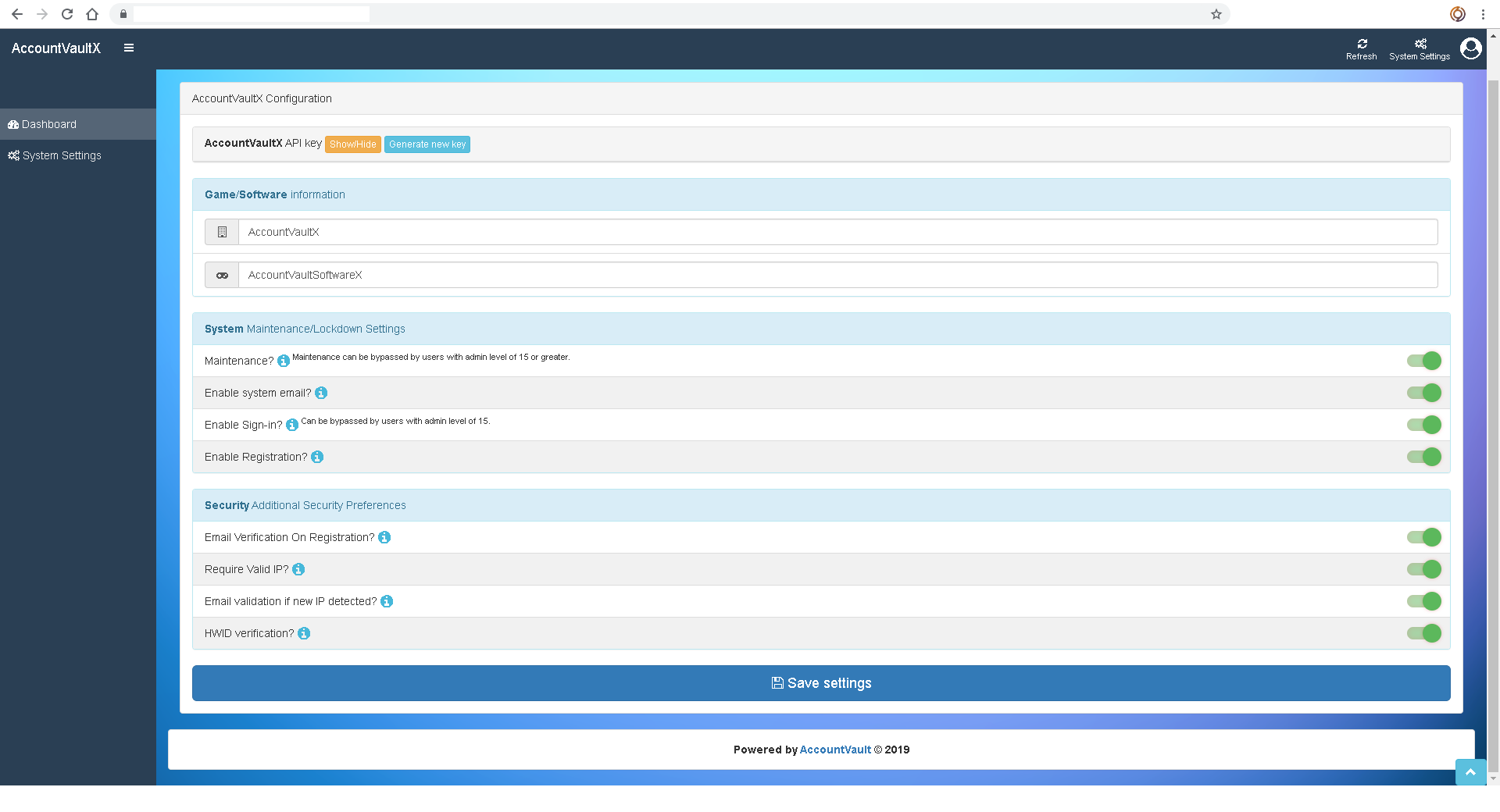1500x812 pixels.
Task: Toggle the Enable Sign-in switch
Action: pos(1424,425)
